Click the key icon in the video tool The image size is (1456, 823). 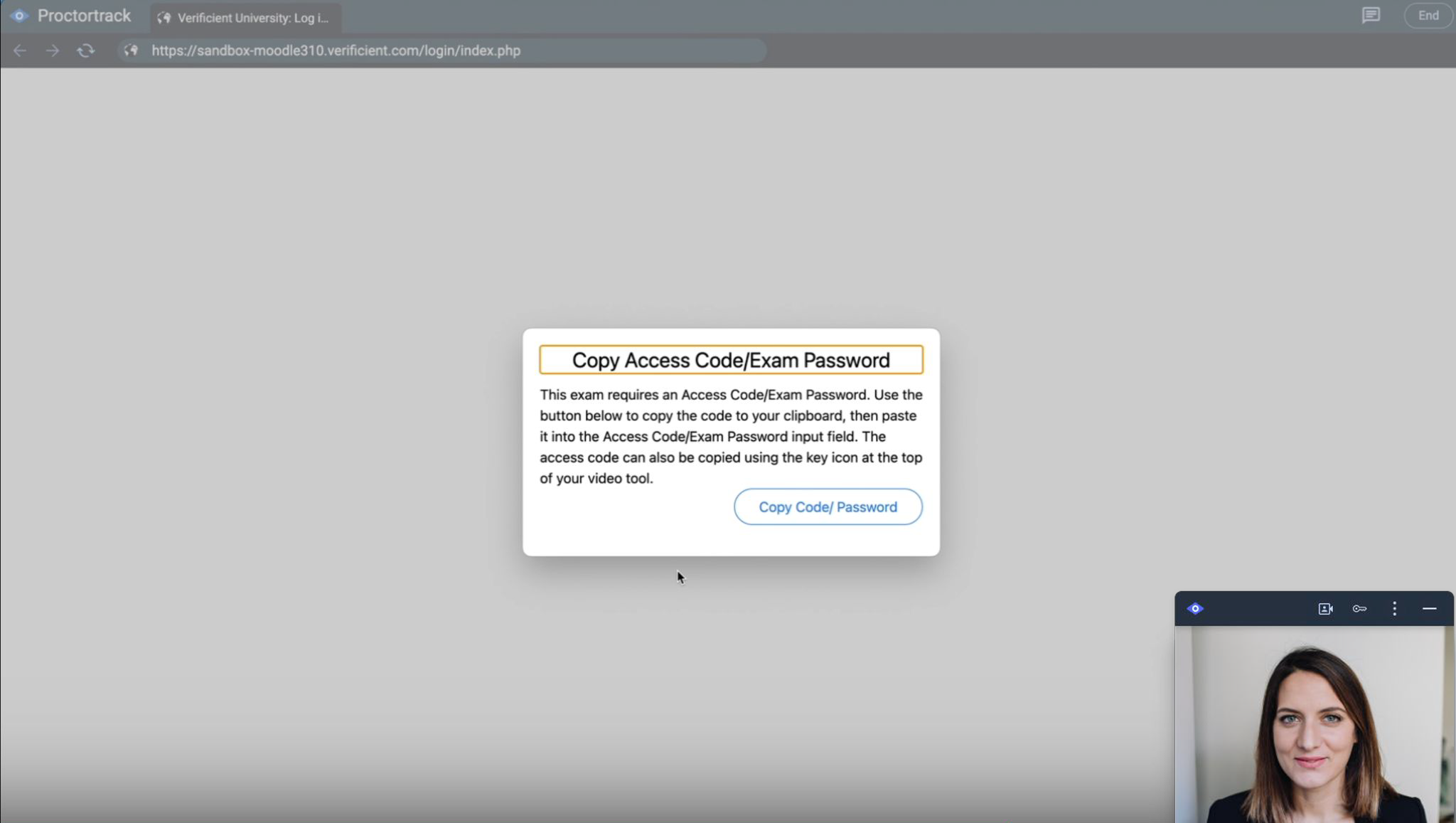click(1359, 609)
